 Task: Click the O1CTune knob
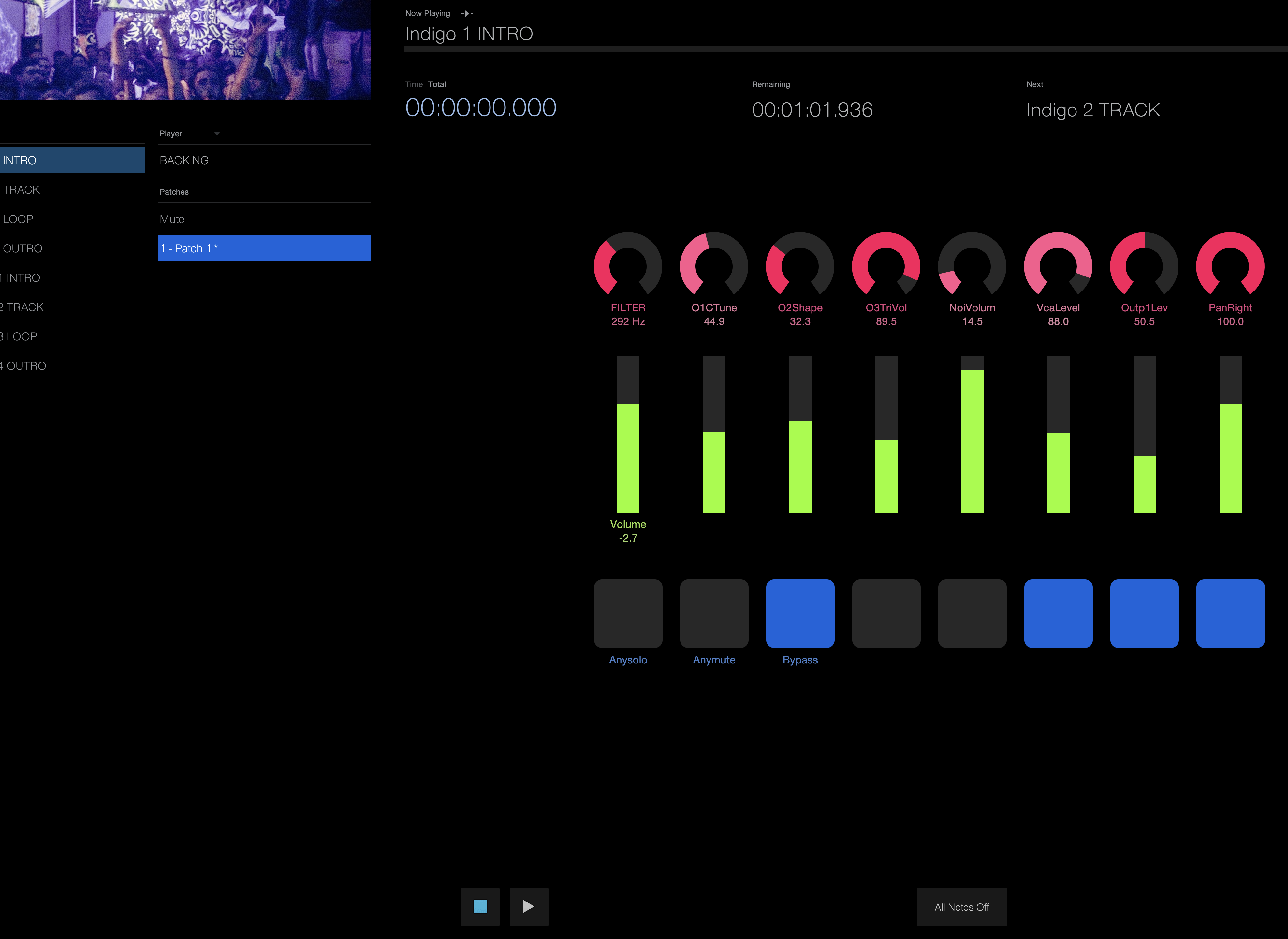pyautogui.click(x=714, y=266)
